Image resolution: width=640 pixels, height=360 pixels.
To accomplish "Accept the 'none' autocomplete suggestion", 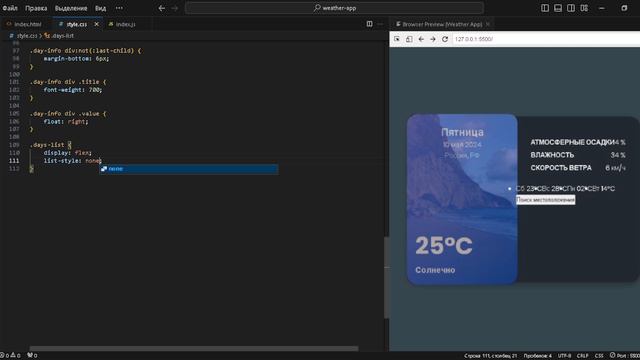I will click(x=189, y=169).
